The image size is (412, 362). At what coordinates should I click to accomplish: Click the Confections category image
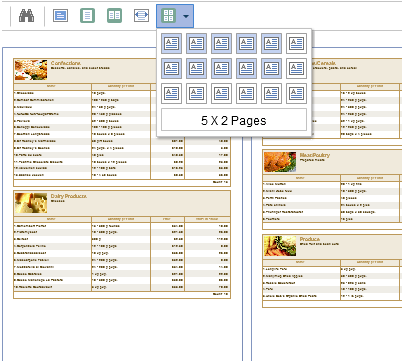coord(31,70)
